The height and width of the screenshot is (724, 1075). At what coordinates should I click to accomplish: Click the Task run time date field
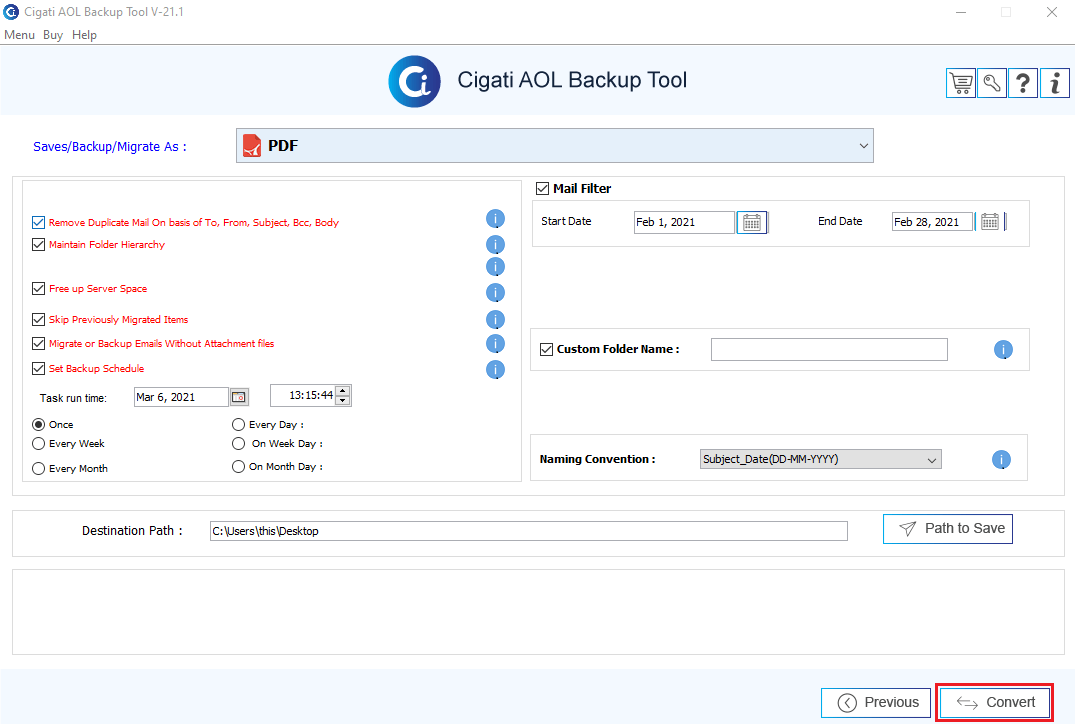tap(181, 397)
